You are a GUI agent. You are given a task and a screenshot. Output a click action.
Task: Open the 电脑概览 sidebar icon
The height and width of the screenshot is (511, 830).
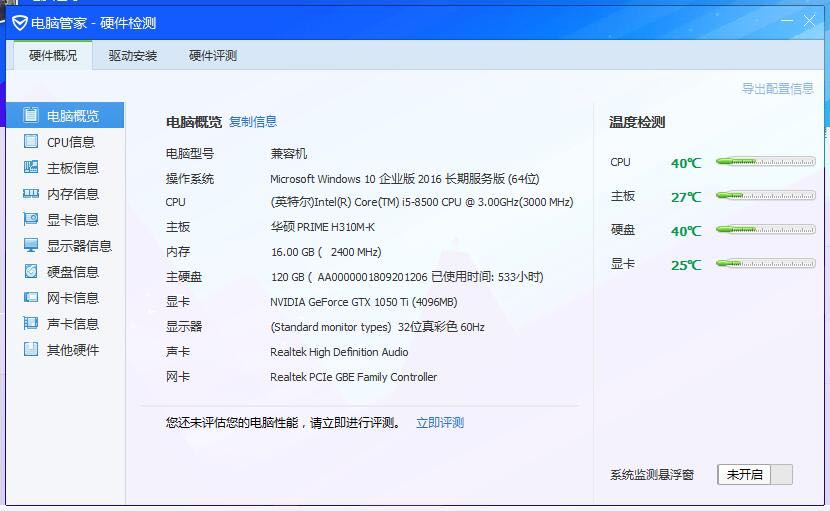click(x=31, y=115)
